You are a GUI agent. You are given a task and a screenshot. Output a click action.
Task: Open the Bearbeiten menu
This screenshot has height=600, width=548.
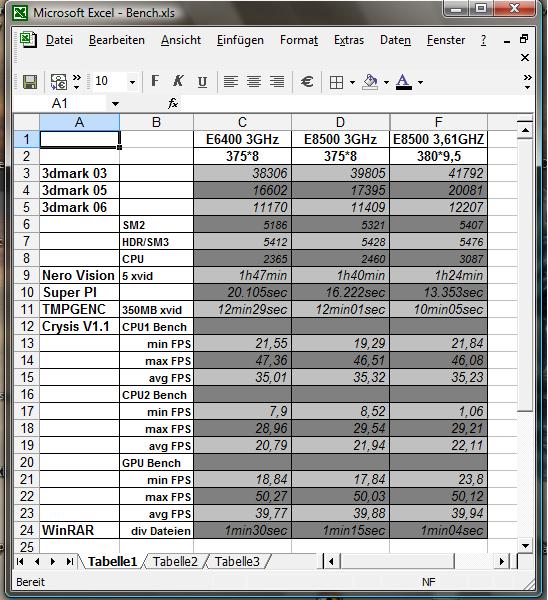pyautogui.click(x=117, y=40)
